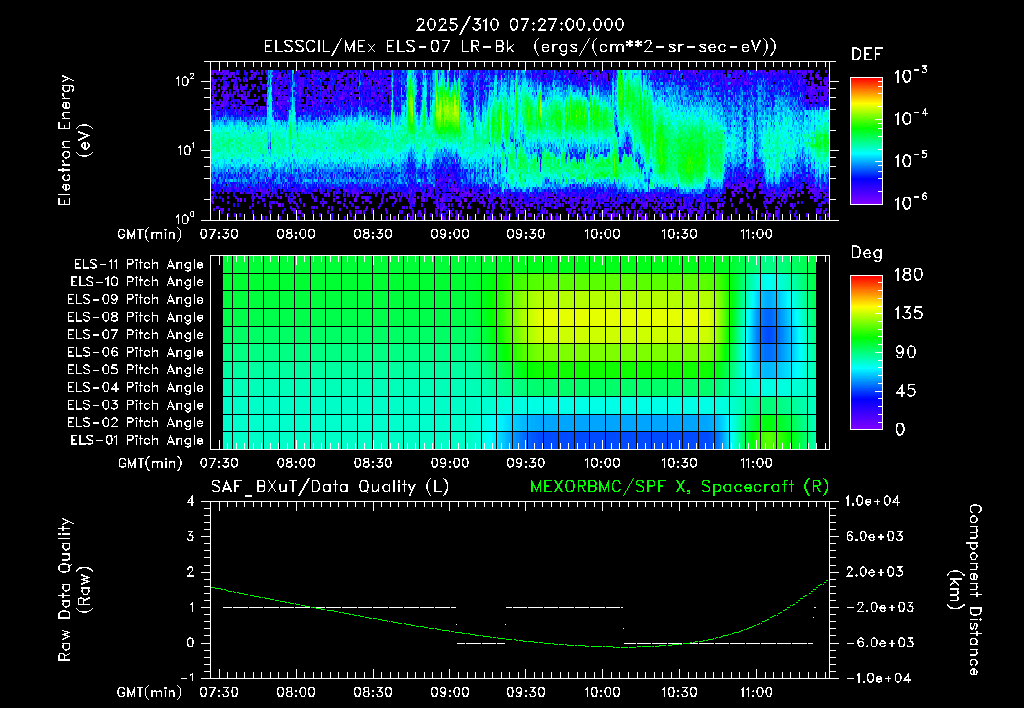Select the ELS-11 Pitch Angle row label

coord(138,265)
